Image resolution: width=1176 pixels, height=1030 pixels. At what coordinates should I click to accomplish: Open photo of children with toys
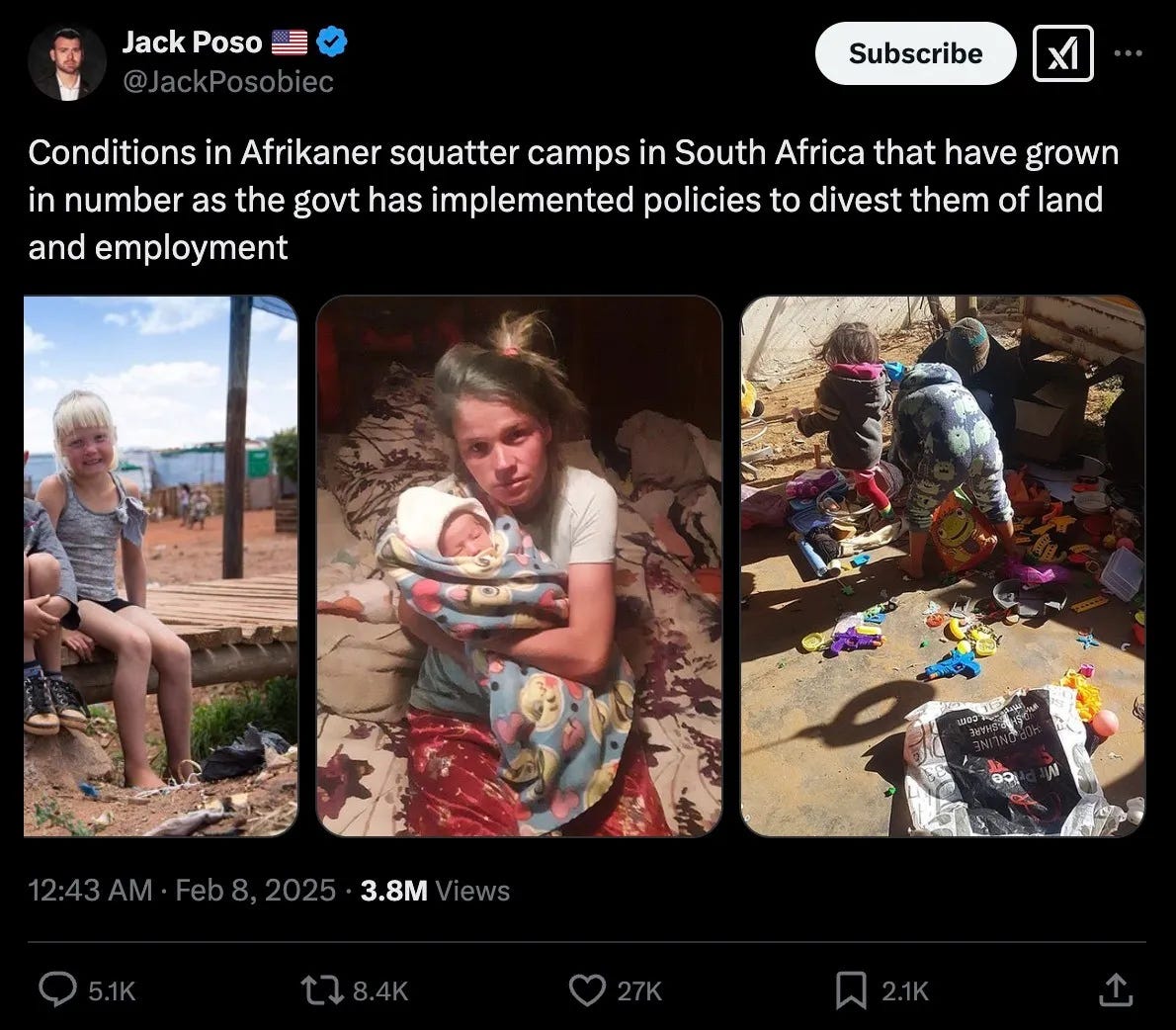tap(943, 565)
